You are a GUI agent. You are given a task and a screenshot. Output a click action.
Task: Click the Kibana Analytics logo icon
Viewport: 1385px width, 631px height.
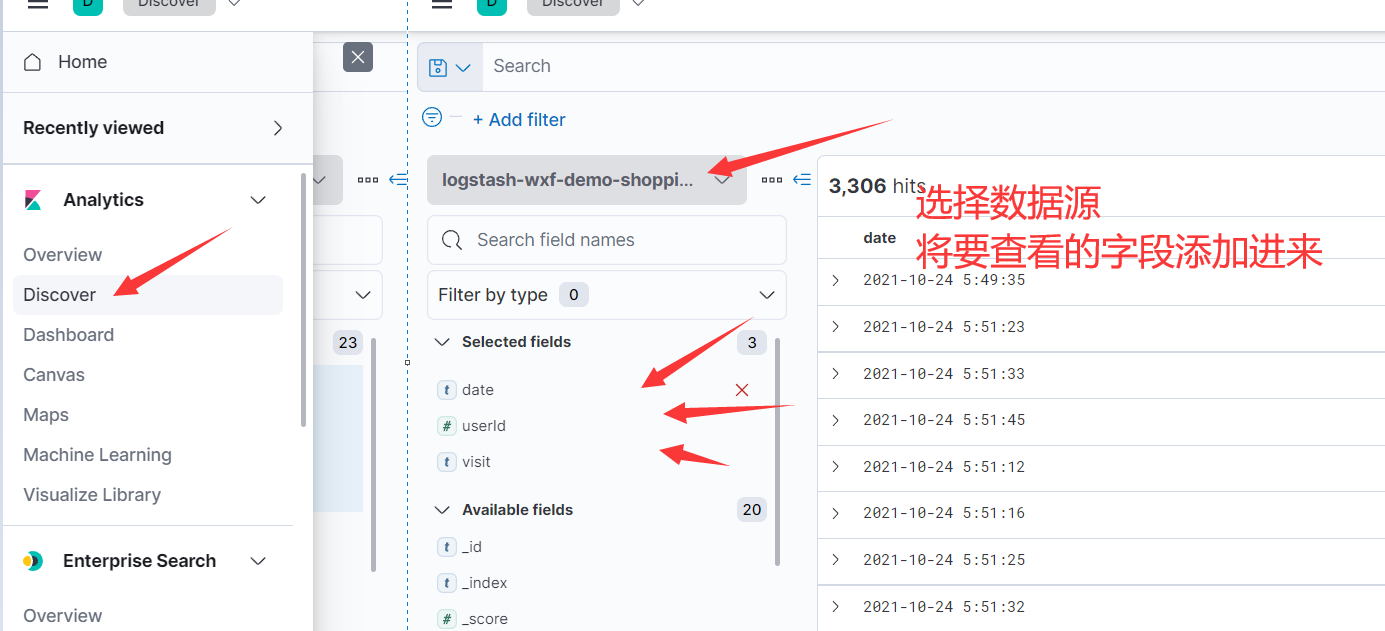click(33, 200)
